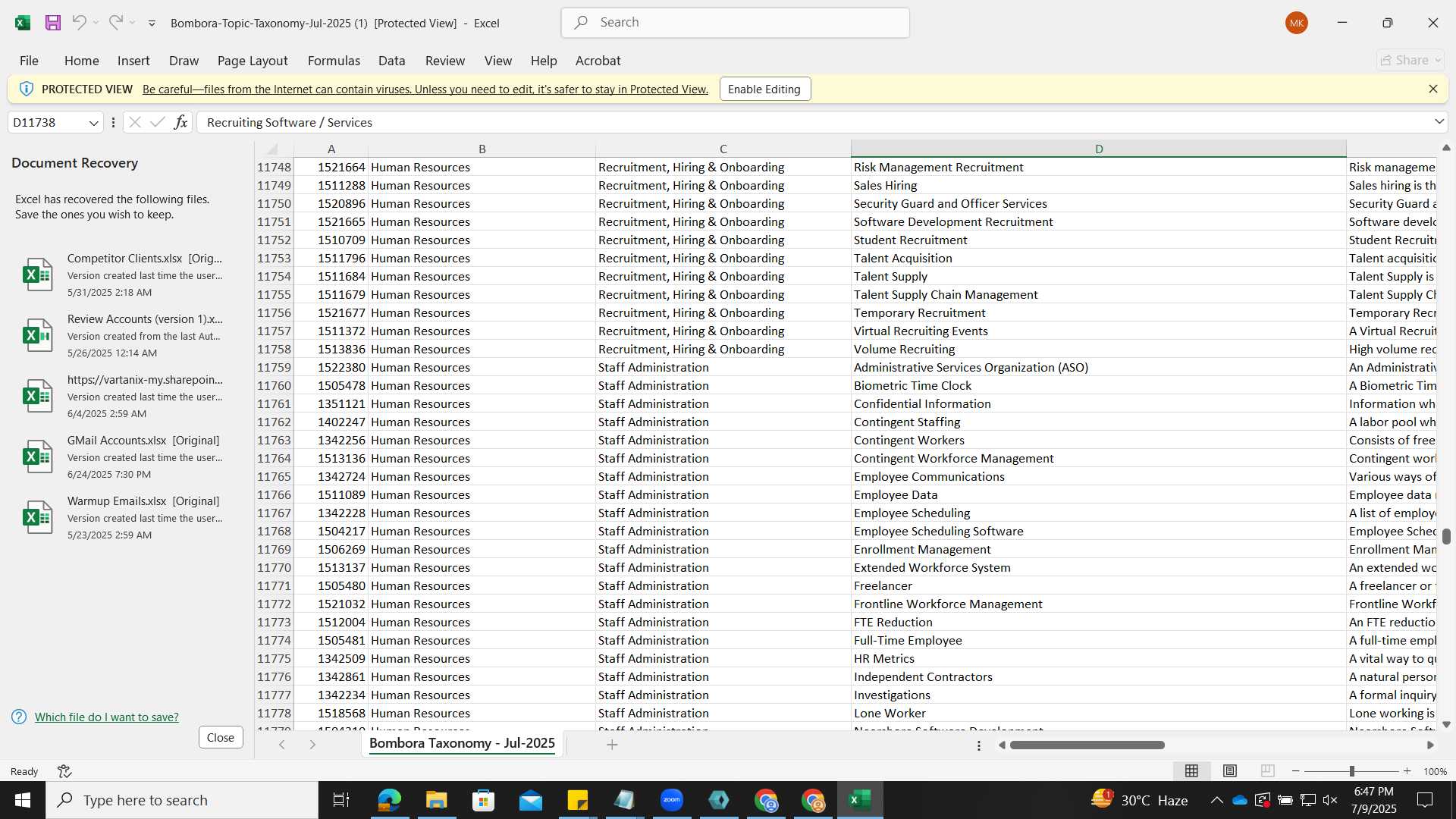Click previous sheet navigation arrow
The height and width of the screenshot is (819, 1456).
(282, 745)
